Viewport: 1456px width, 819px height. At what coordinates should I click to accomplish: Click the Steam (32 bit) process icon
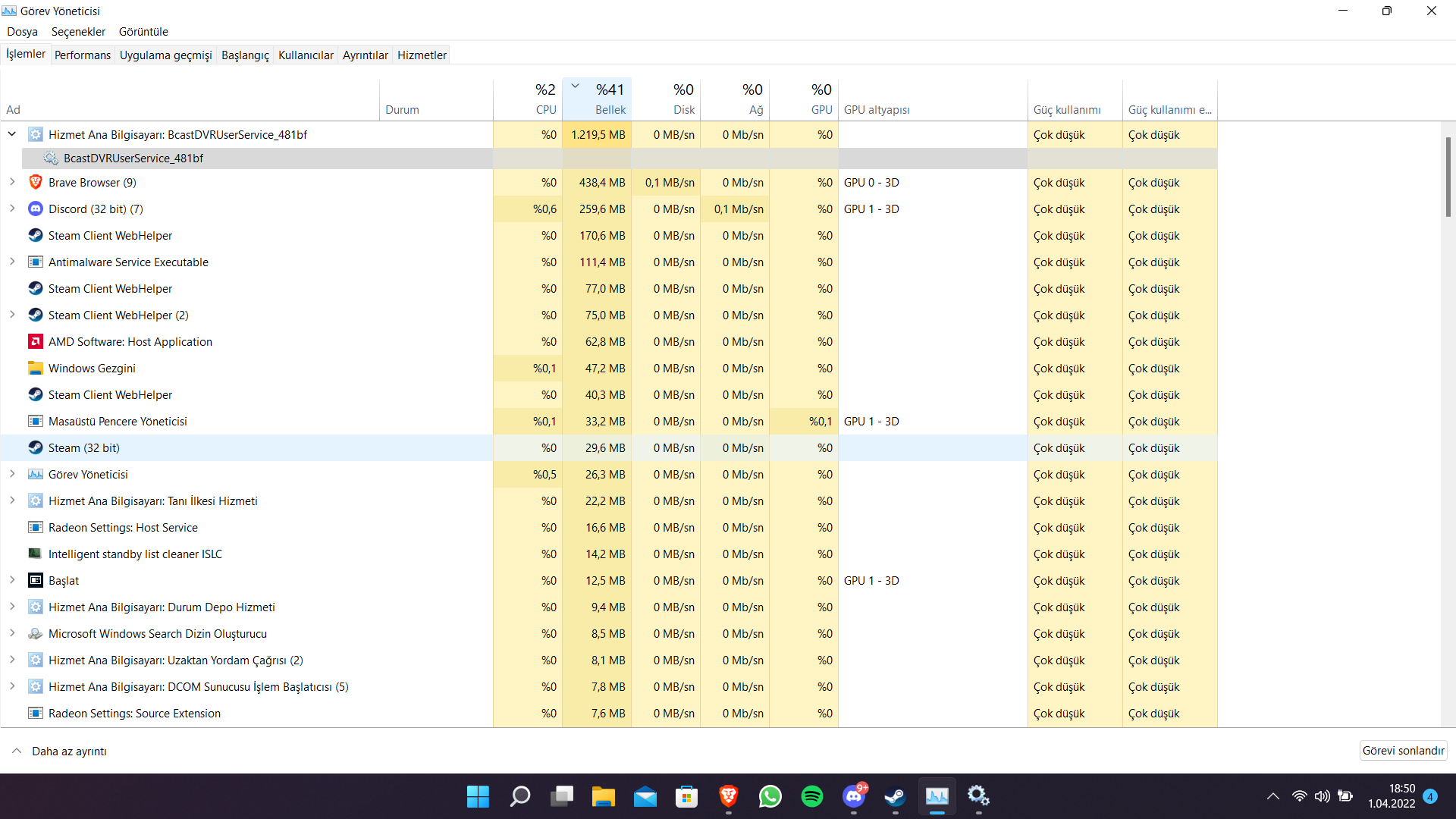[x=35, y=447]
